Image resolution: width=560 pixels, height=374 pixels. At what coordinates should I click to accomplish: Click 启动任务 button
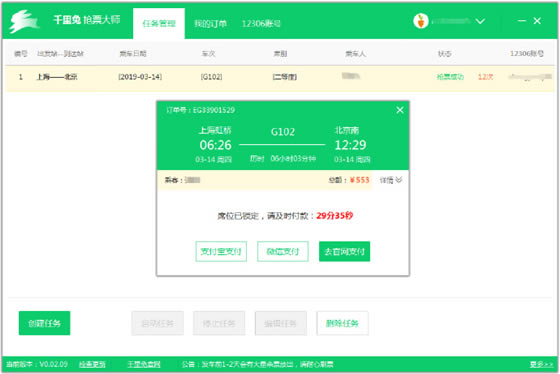pos(158,323)
